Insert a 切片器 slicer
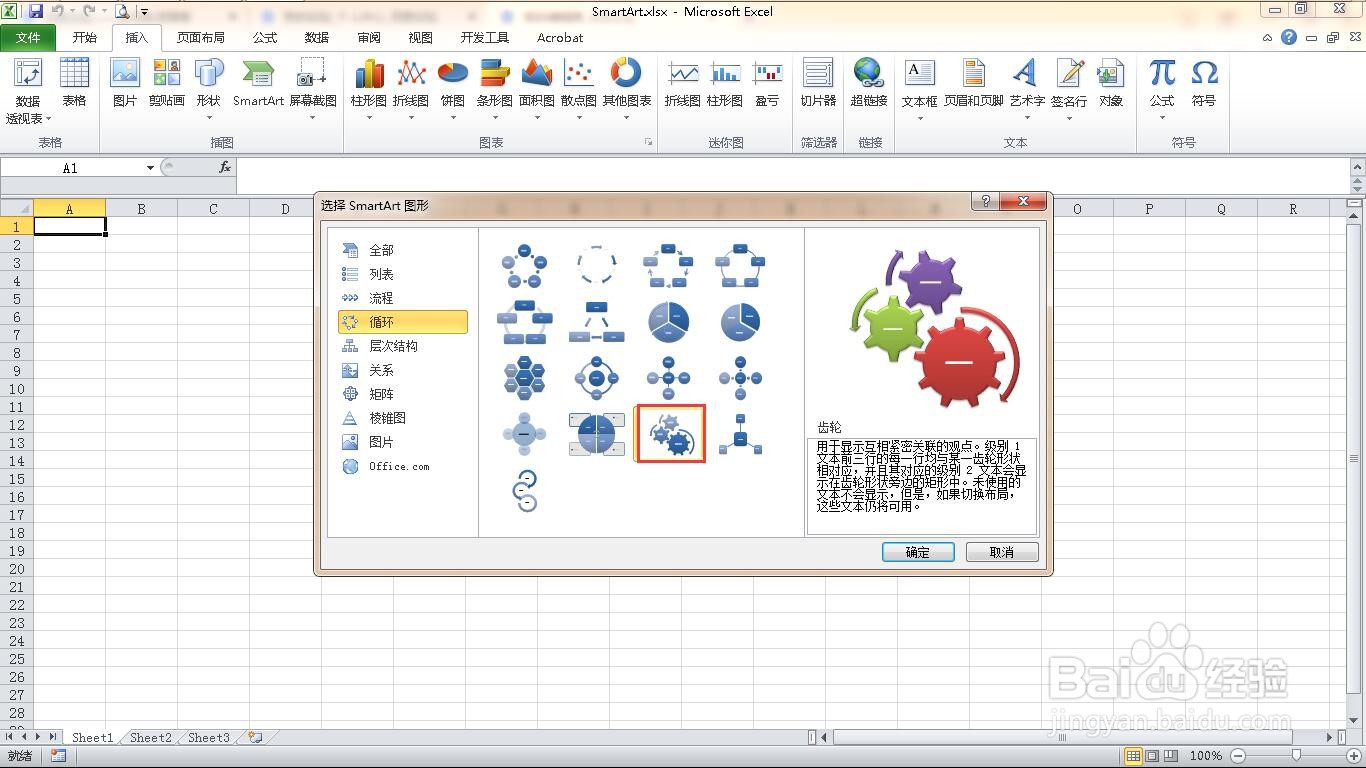Screen dimensions: 1366x768 818,83
